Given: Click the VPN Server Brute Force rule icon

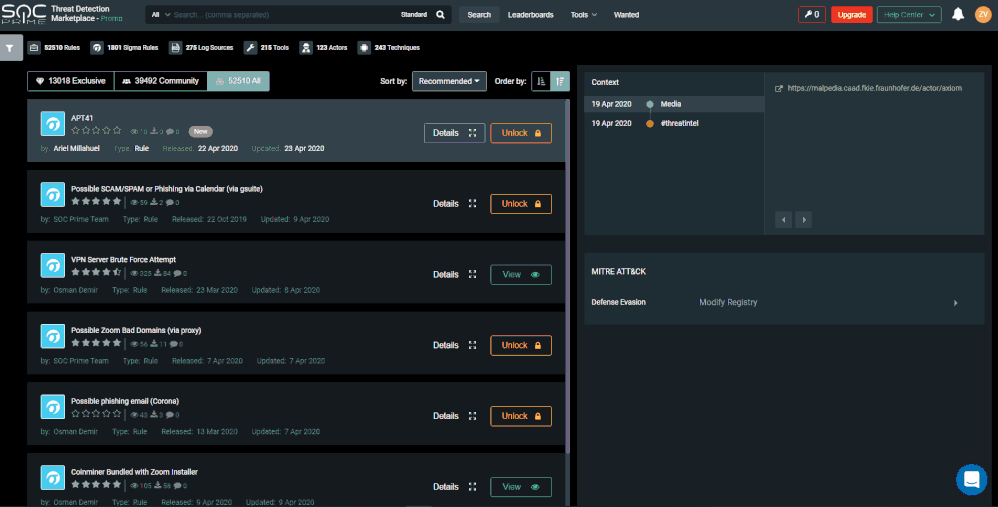Looking at the screenshot, I should click(53, 265).
